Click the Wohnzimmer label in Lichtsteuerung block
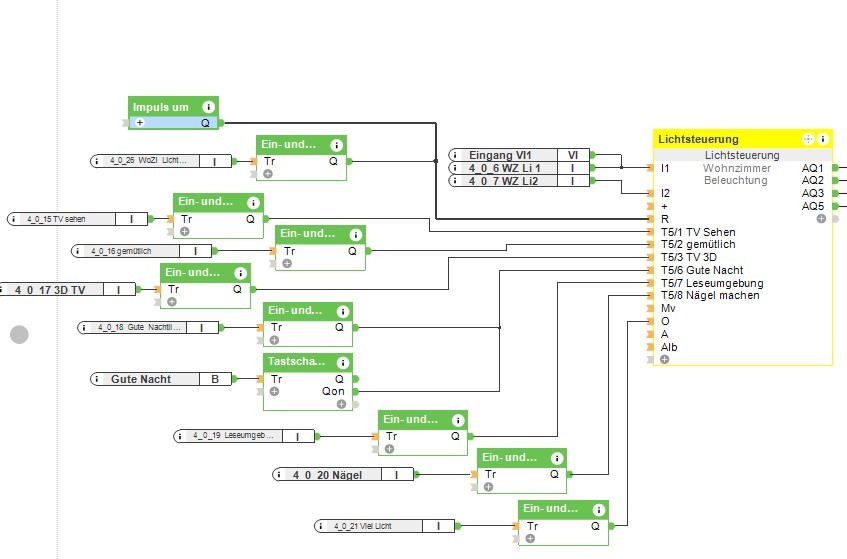Screen dimensions: 847x559 (x=737, y=168)
